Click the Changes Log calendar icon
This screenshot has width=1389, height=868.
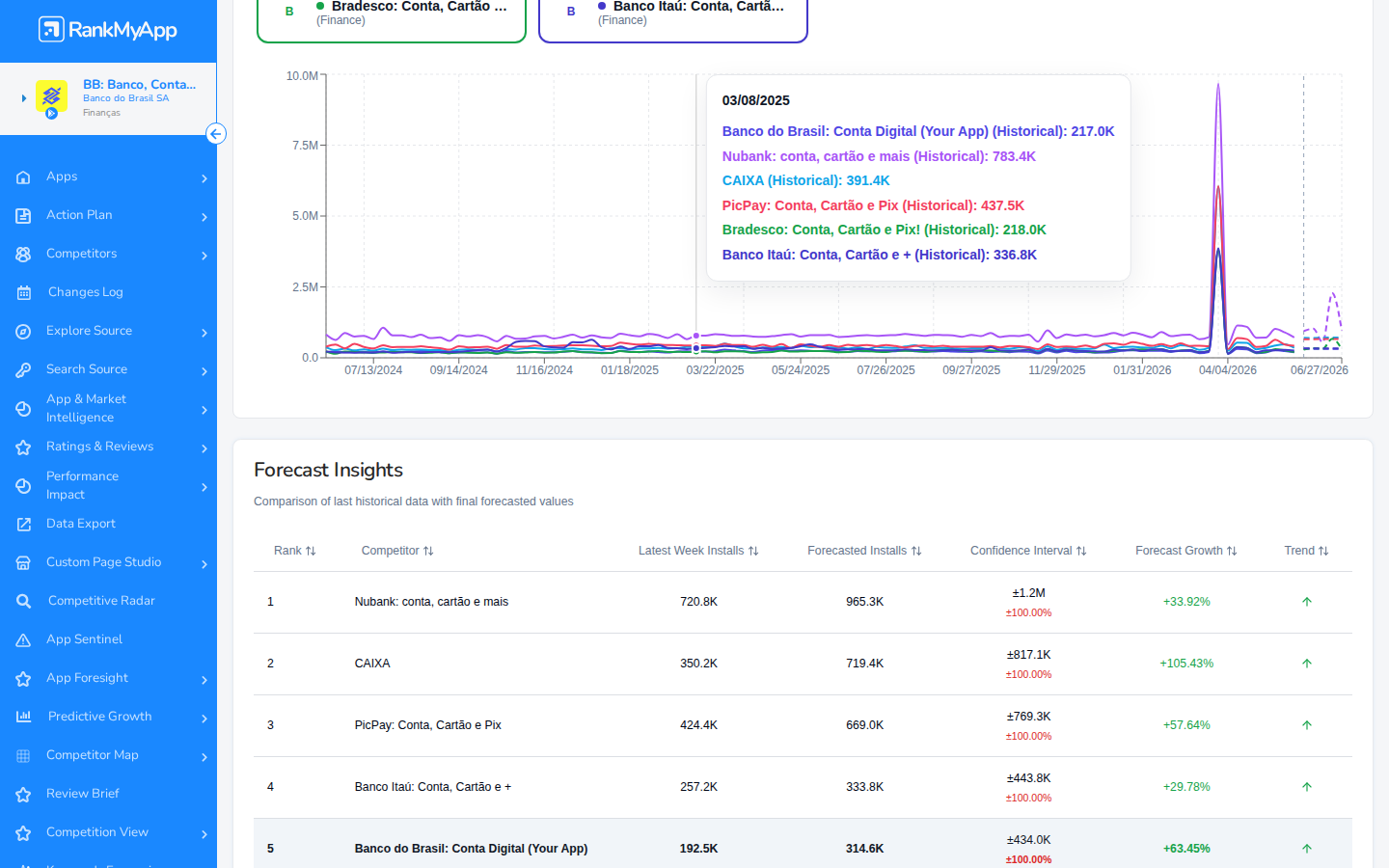click(23, 293)
